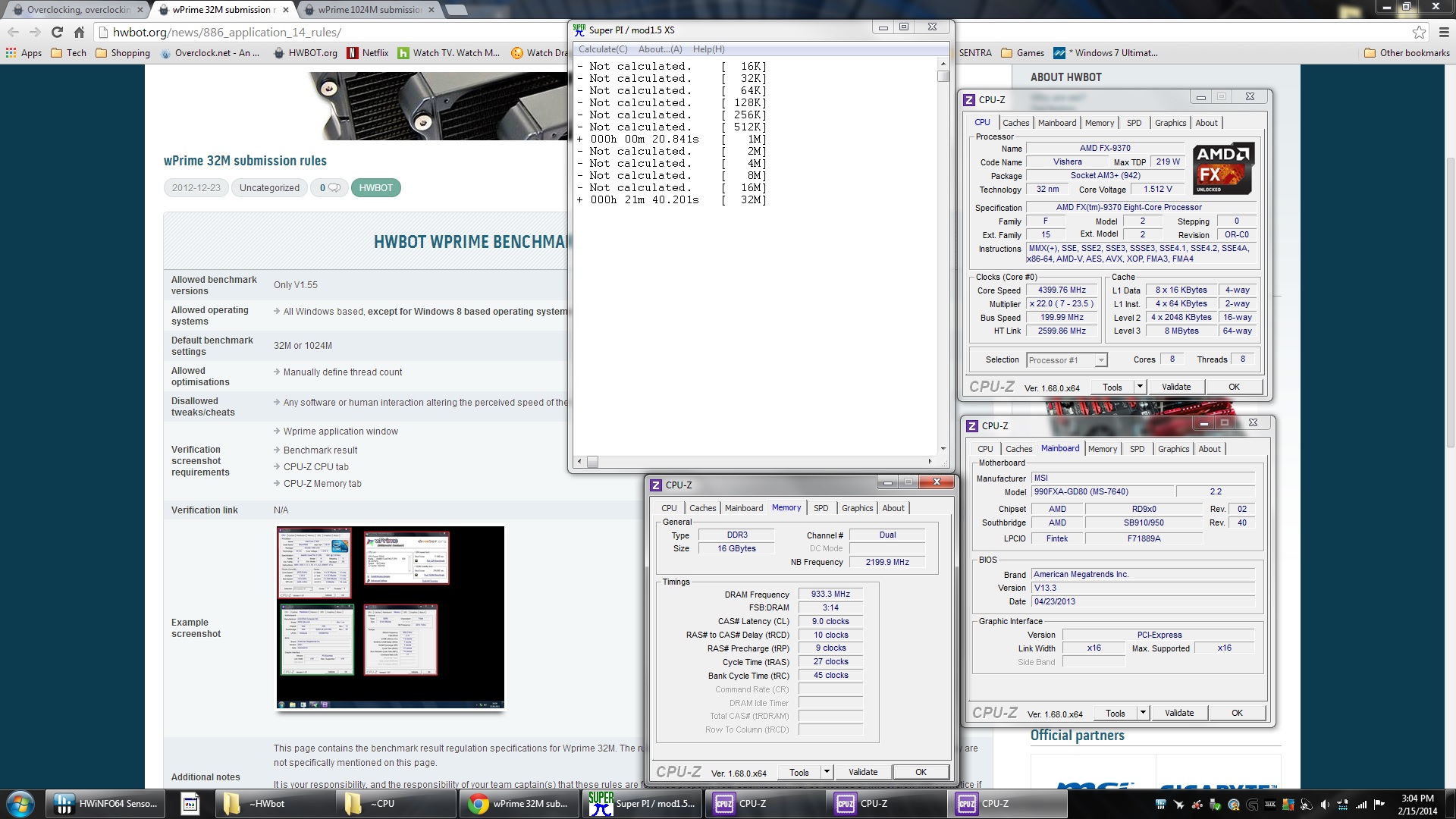Click the About tab in CPU-Z Memory window

click(x=893, y=508)
